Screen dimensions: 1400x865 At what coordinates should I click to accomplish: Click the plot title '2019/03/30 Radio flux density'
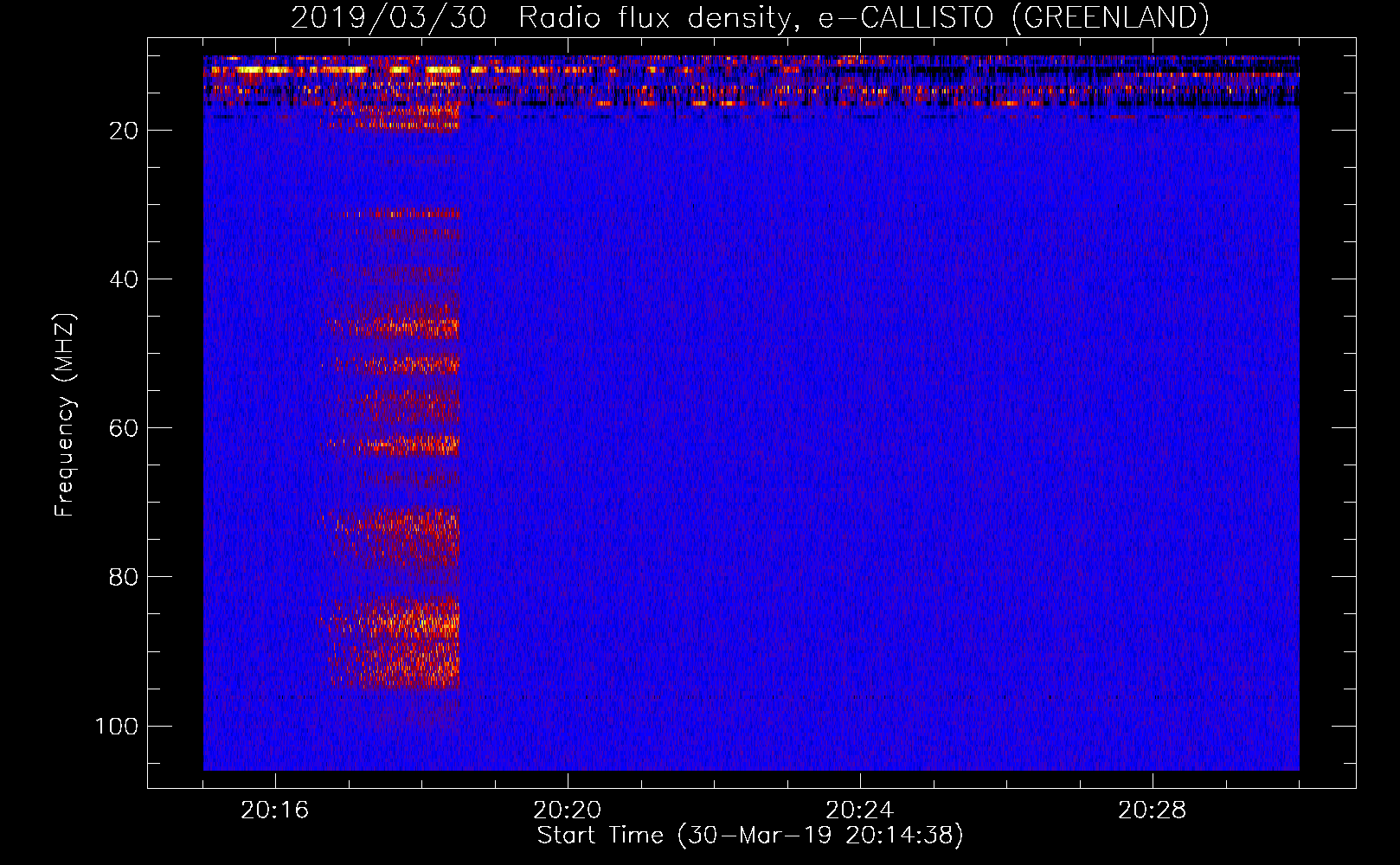pos(749,17)
